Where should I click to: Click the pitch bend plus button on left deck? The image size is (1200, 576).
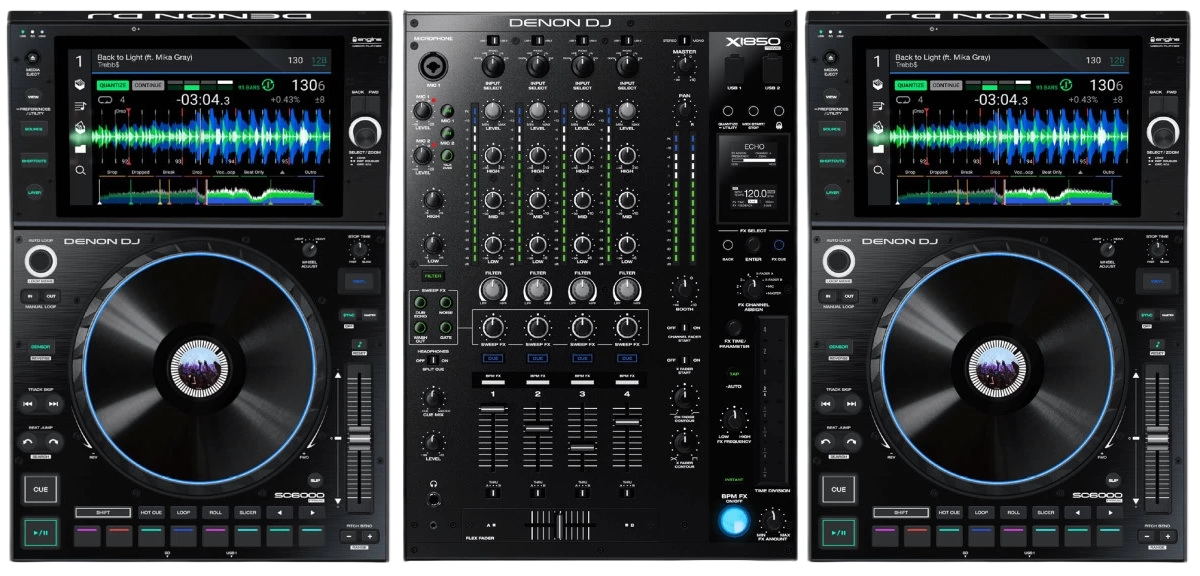tap(369, 537)
